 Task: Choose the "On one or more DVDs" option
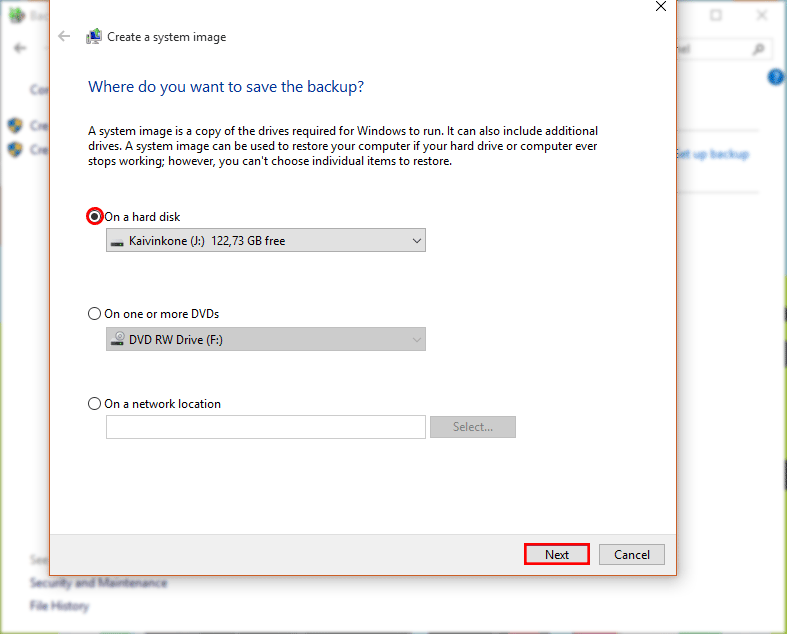95,314
